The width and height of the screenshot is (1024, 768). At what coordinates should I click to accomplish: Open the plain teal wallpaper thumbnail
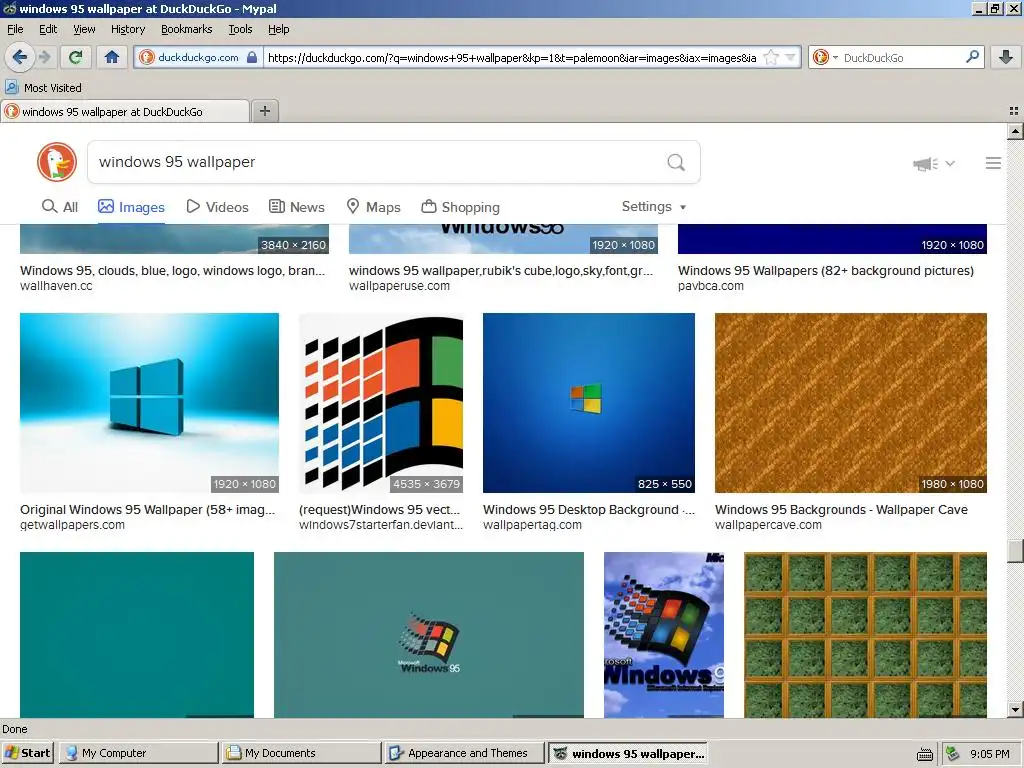tap(137, 635)
